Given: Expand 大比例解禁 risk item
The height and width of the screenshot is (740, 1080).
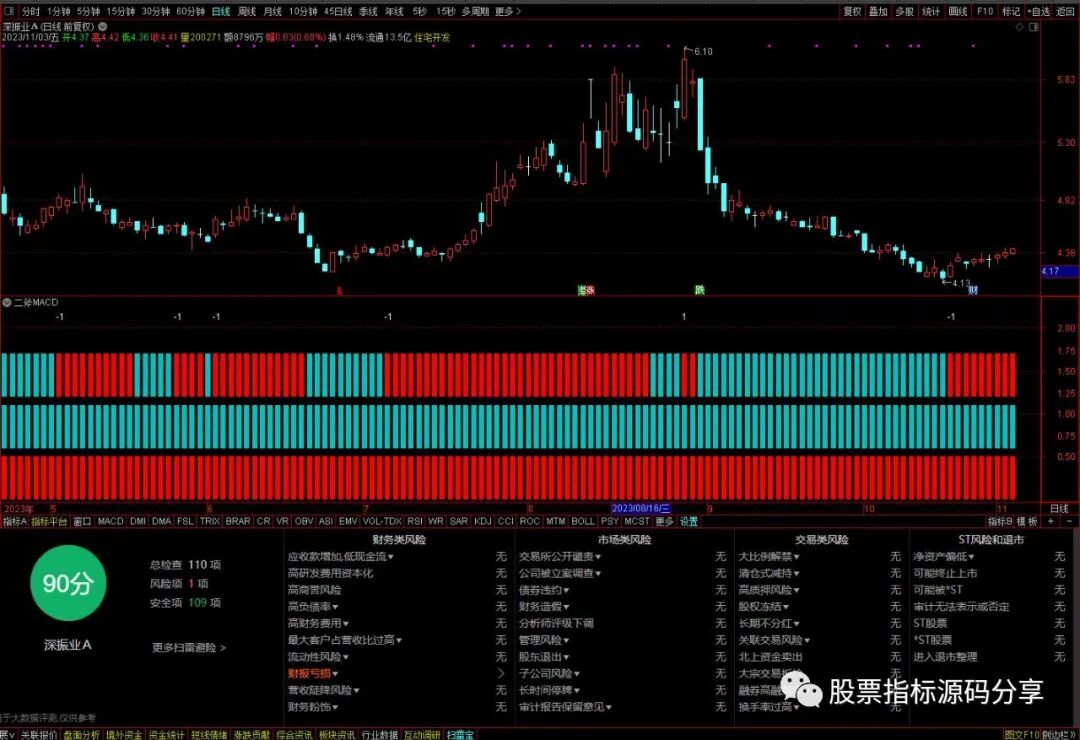Looking at the screenshot, I should tap(769, 556).
